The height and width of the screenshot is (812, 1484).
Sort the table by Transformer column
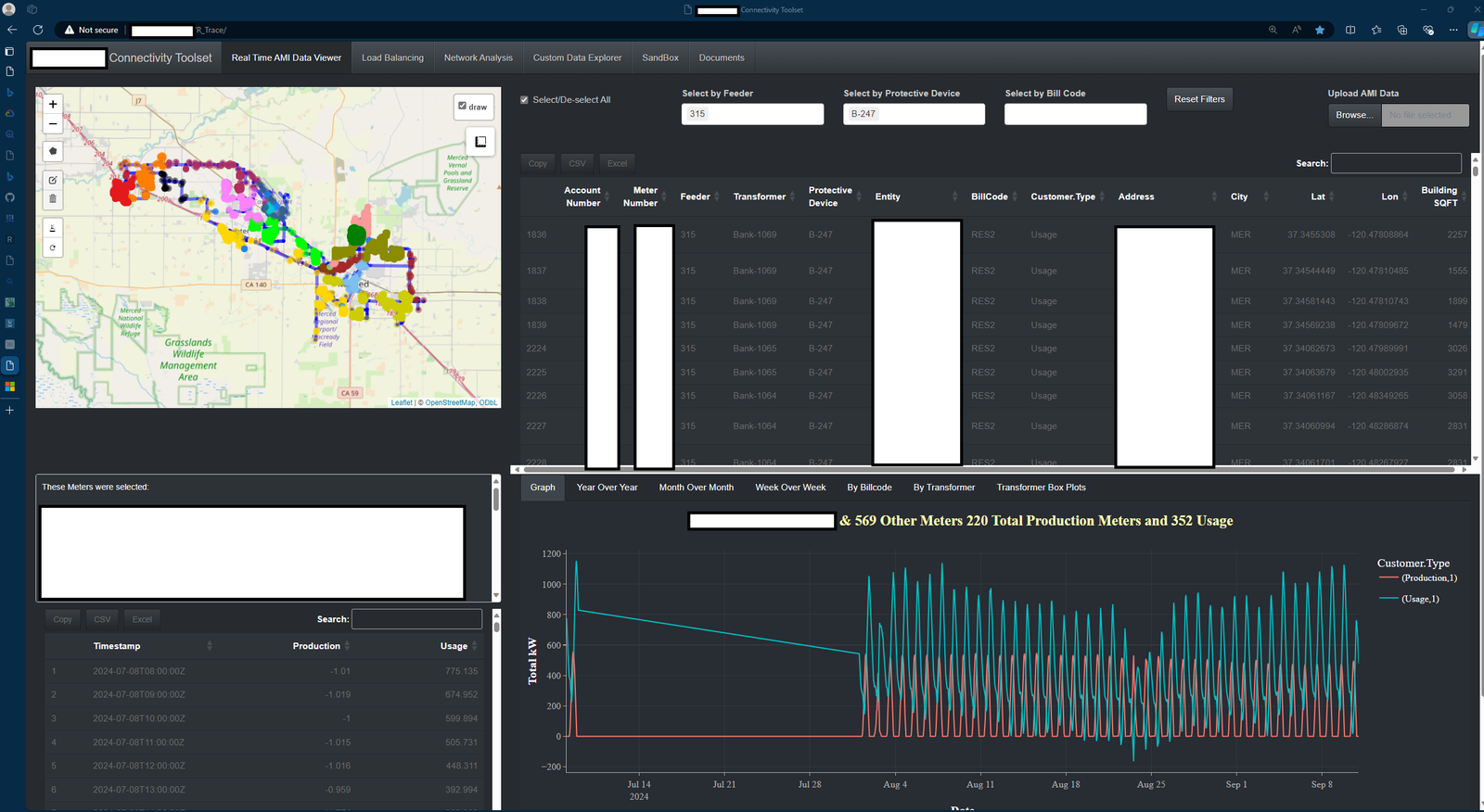click(x=760, y=197)
